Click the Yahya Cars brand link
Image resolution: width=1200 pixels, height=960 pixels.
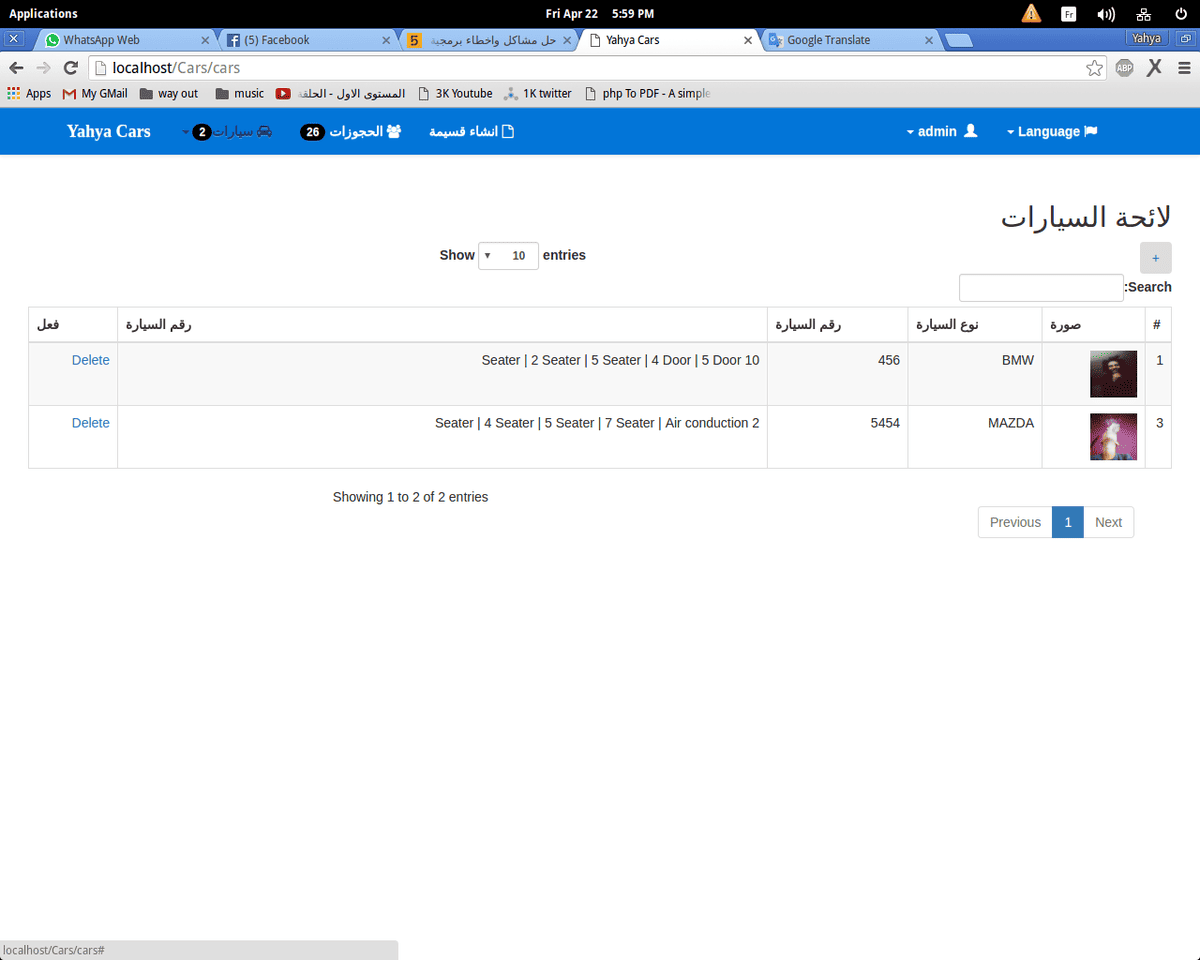[109, 131]
